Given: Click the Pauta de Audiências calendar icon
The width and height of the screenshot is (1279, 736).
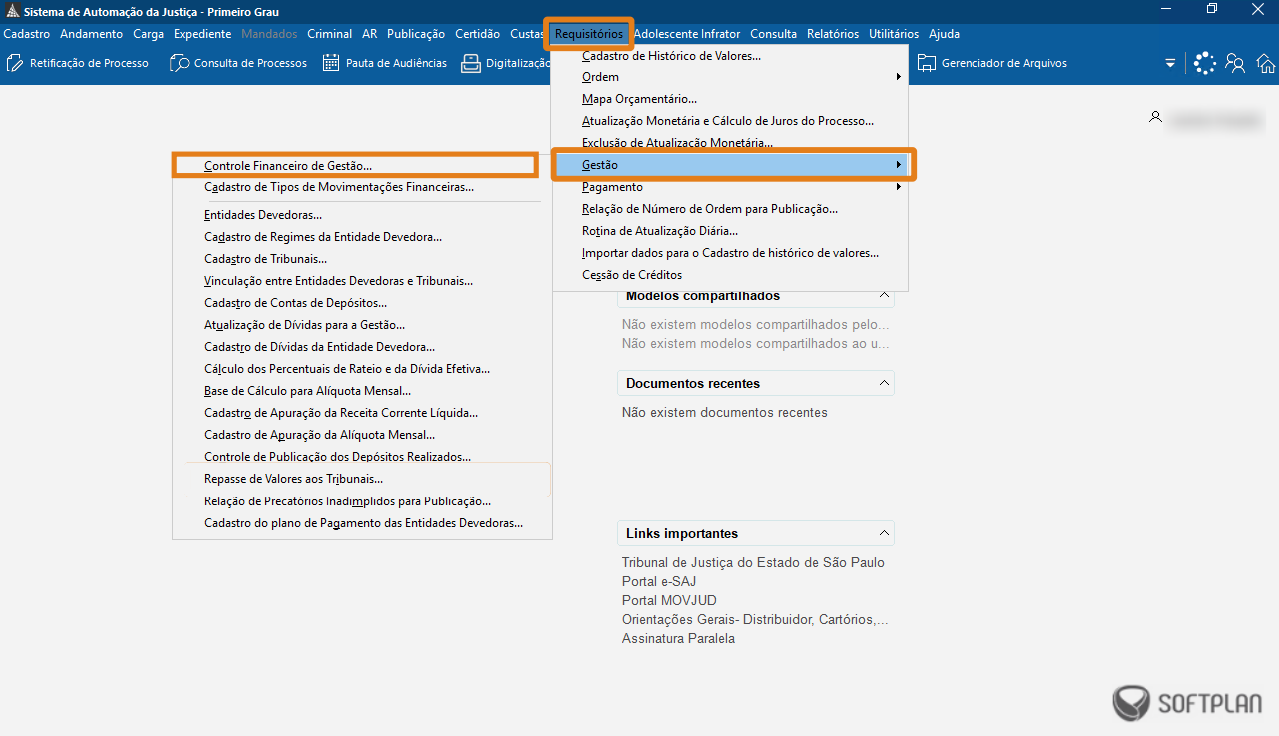Looking at the screenshot, I should click(331, 63).
